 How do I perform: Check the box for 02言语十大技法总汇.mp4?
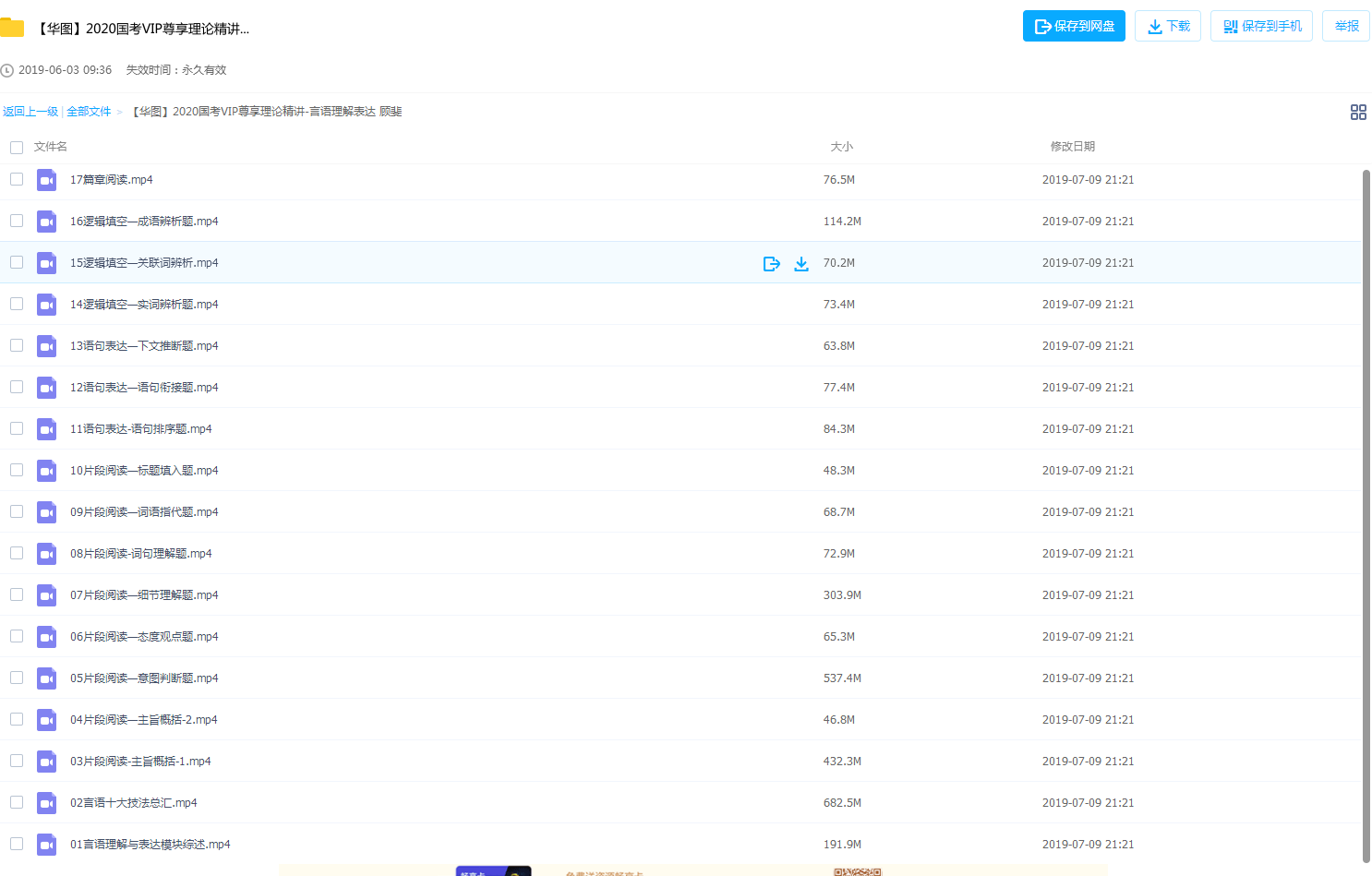tap(17, 802)
